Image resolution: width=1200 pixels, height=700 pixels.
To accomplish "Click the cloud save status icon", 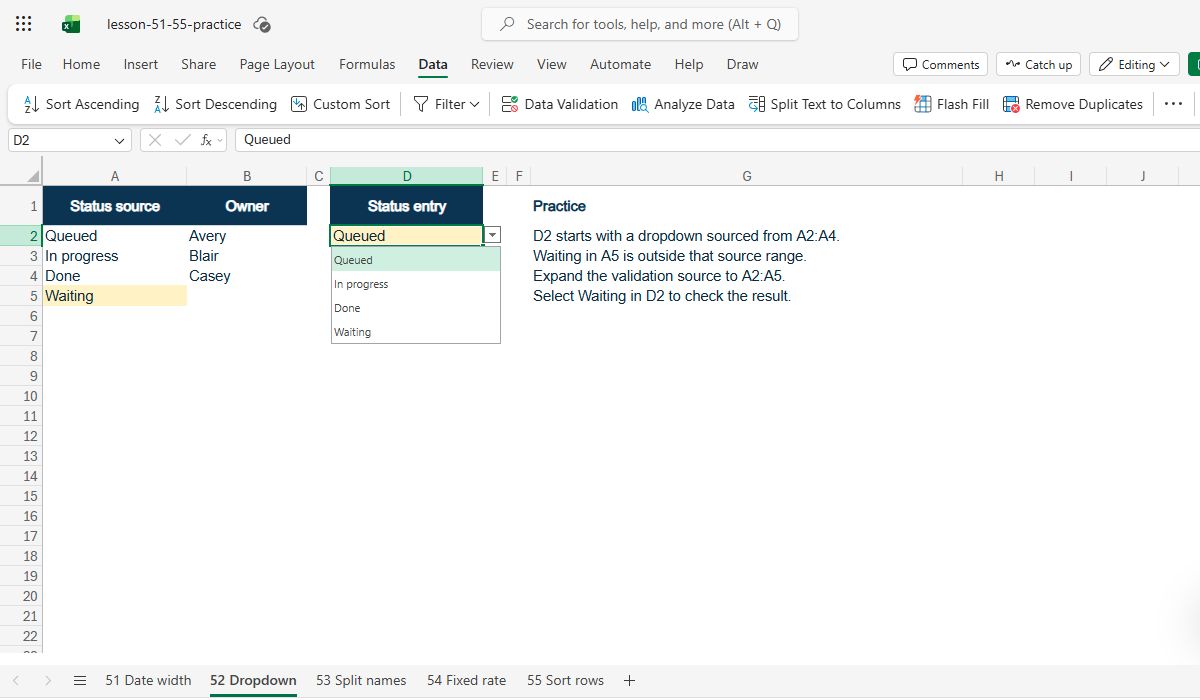I will coord(262,24).
